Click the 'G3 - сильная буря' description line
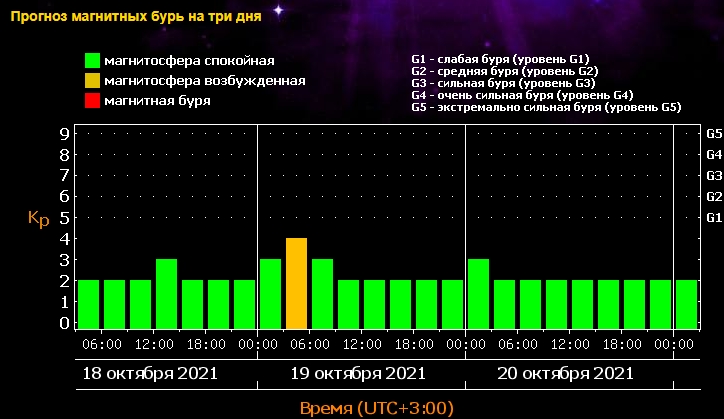Screen dimensions: 724x419 [x=503, y=83]
